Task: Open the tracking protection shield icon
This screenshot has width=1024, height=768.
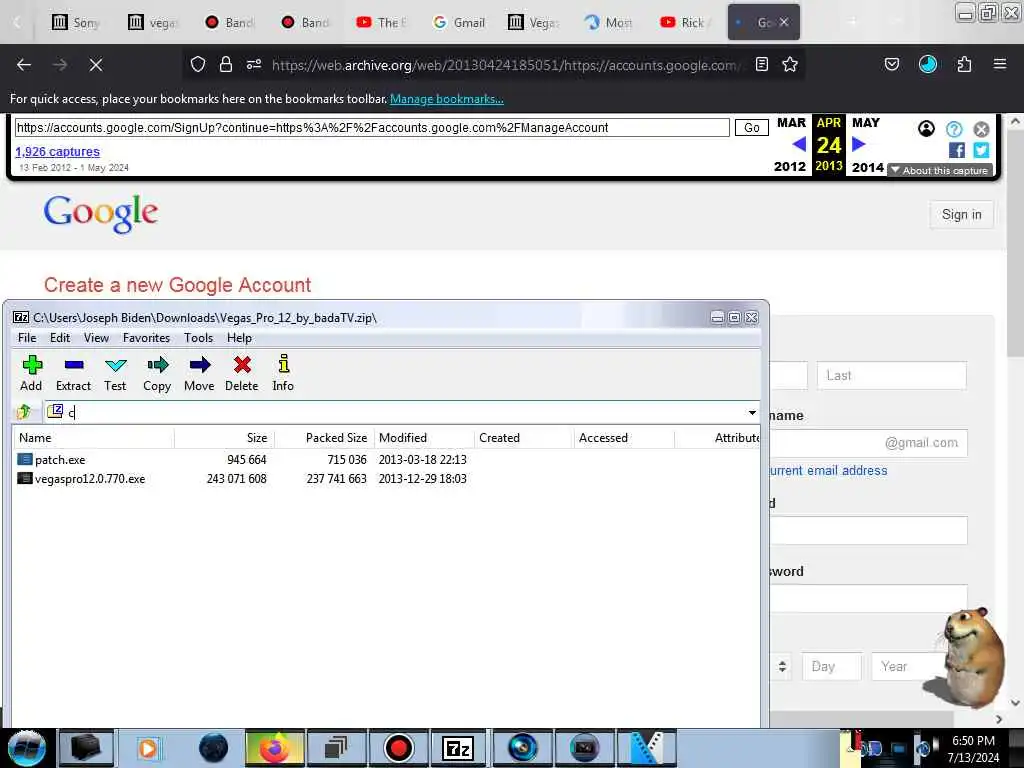Action: point(198,64)
